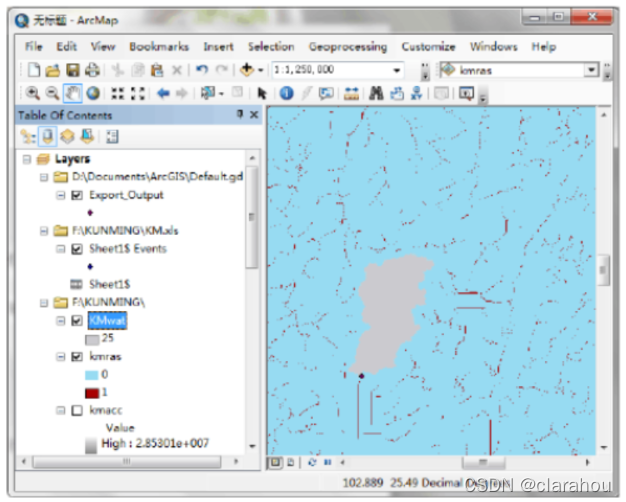Toggle Export_Output layer visibility
The width and height of the screenshot is (626, 502).
(77, 195)
